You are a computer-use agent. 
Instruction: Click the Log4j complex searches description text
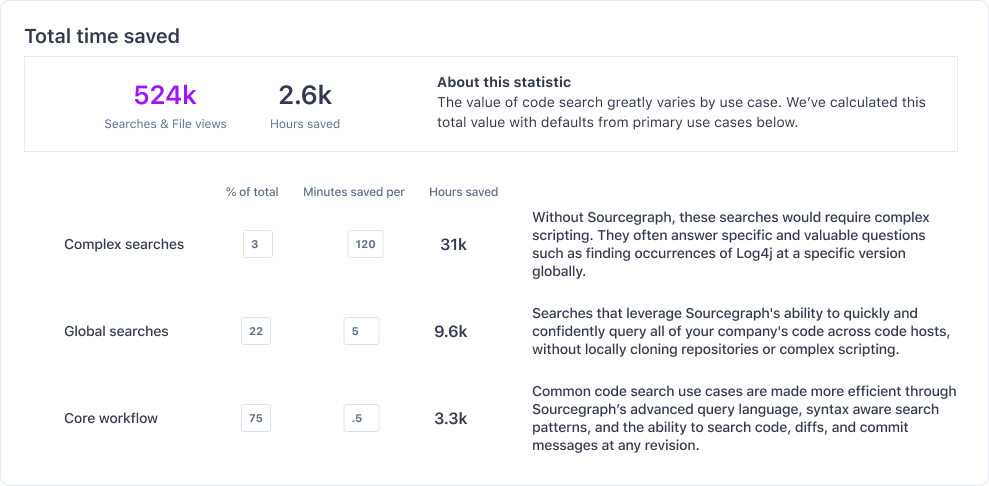point(730,244)
